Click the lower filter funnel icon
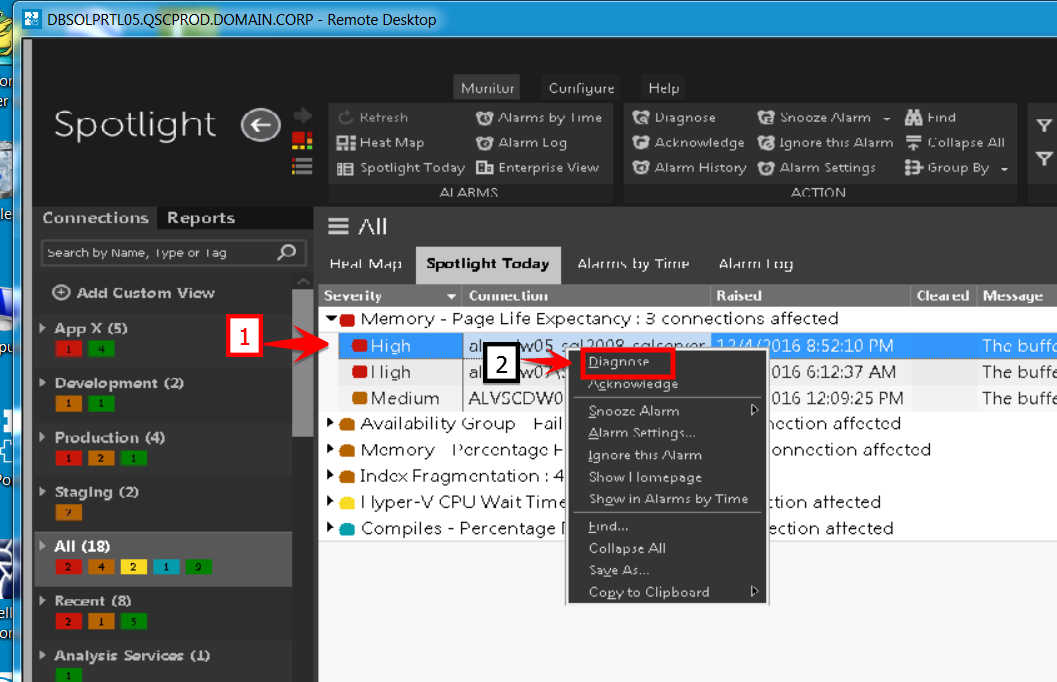1057x682 pixels. 1044,158
